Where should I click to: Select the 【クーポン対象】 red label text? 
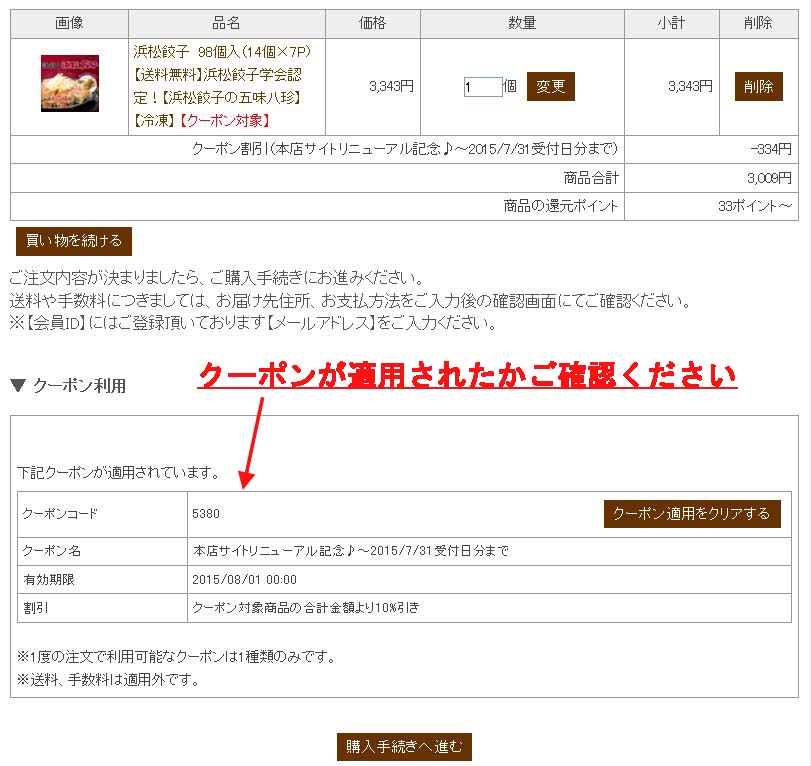coord(225,121)
